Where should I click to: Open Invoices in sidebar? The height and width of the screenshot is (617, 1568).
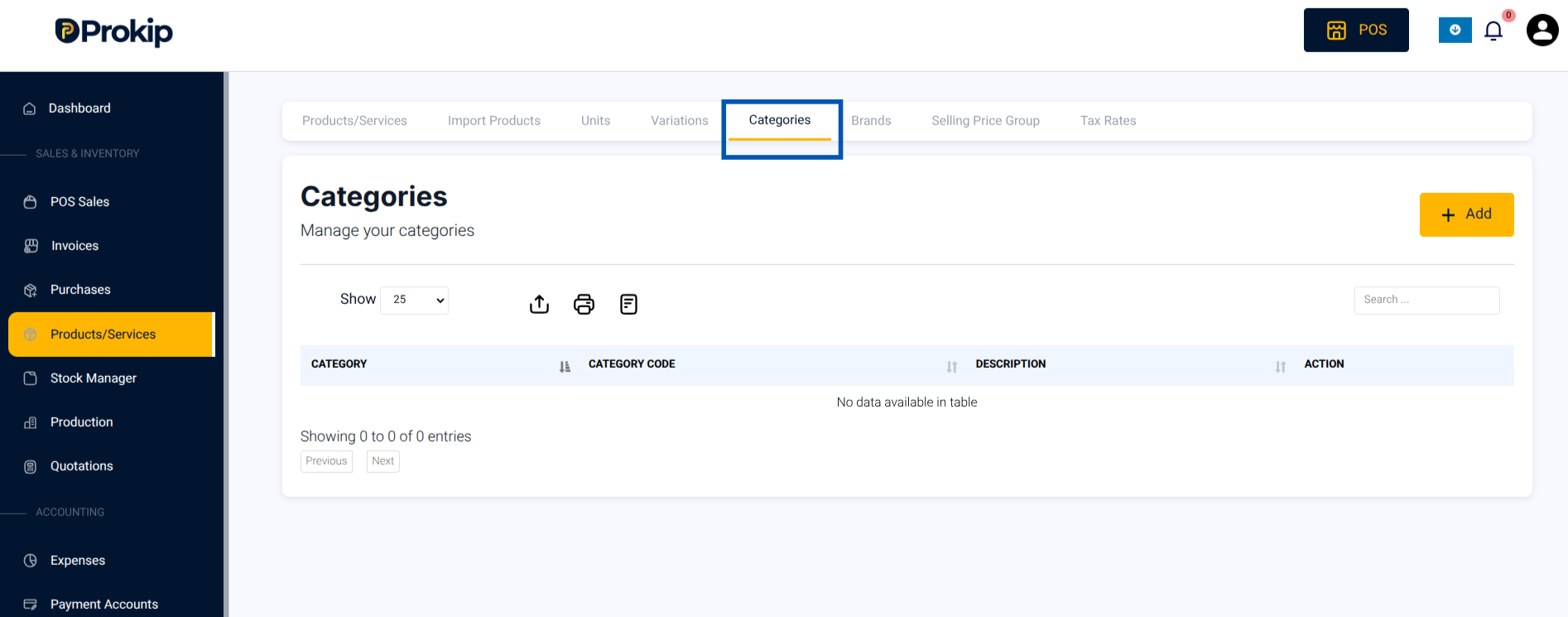click(x=75, y=246)
